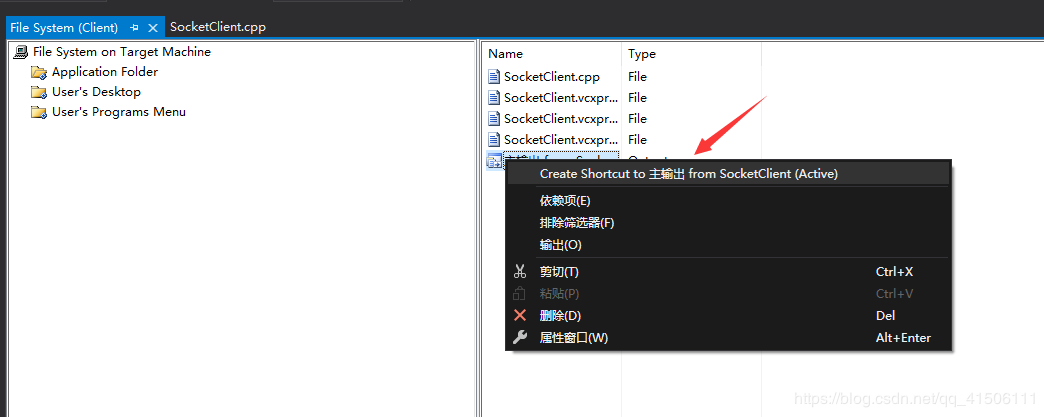Viewport: 1044px width, 417px height.
Task: Choose Create Shortcut to 主输出 from SocketClient
Action: tap(688, 173)
